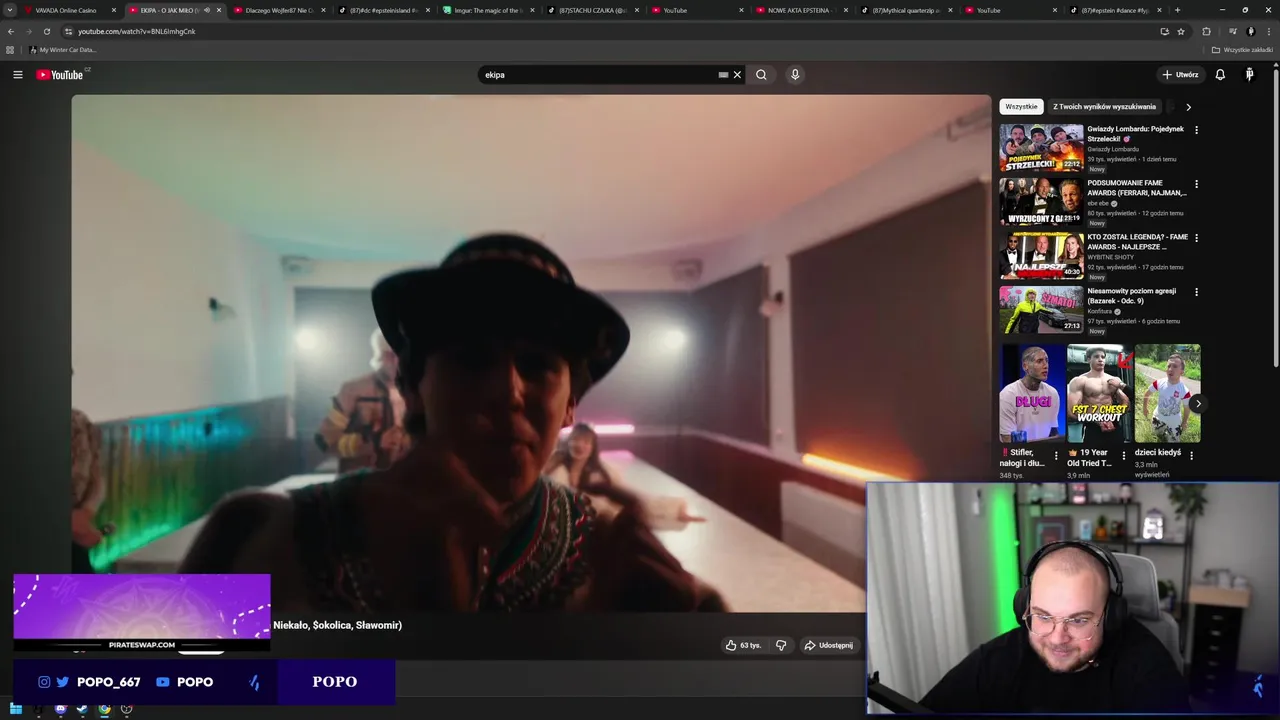This screenshot has height=720, width=1280.
Task: Dislike the video with thumbs down
Action: [781, 645]
